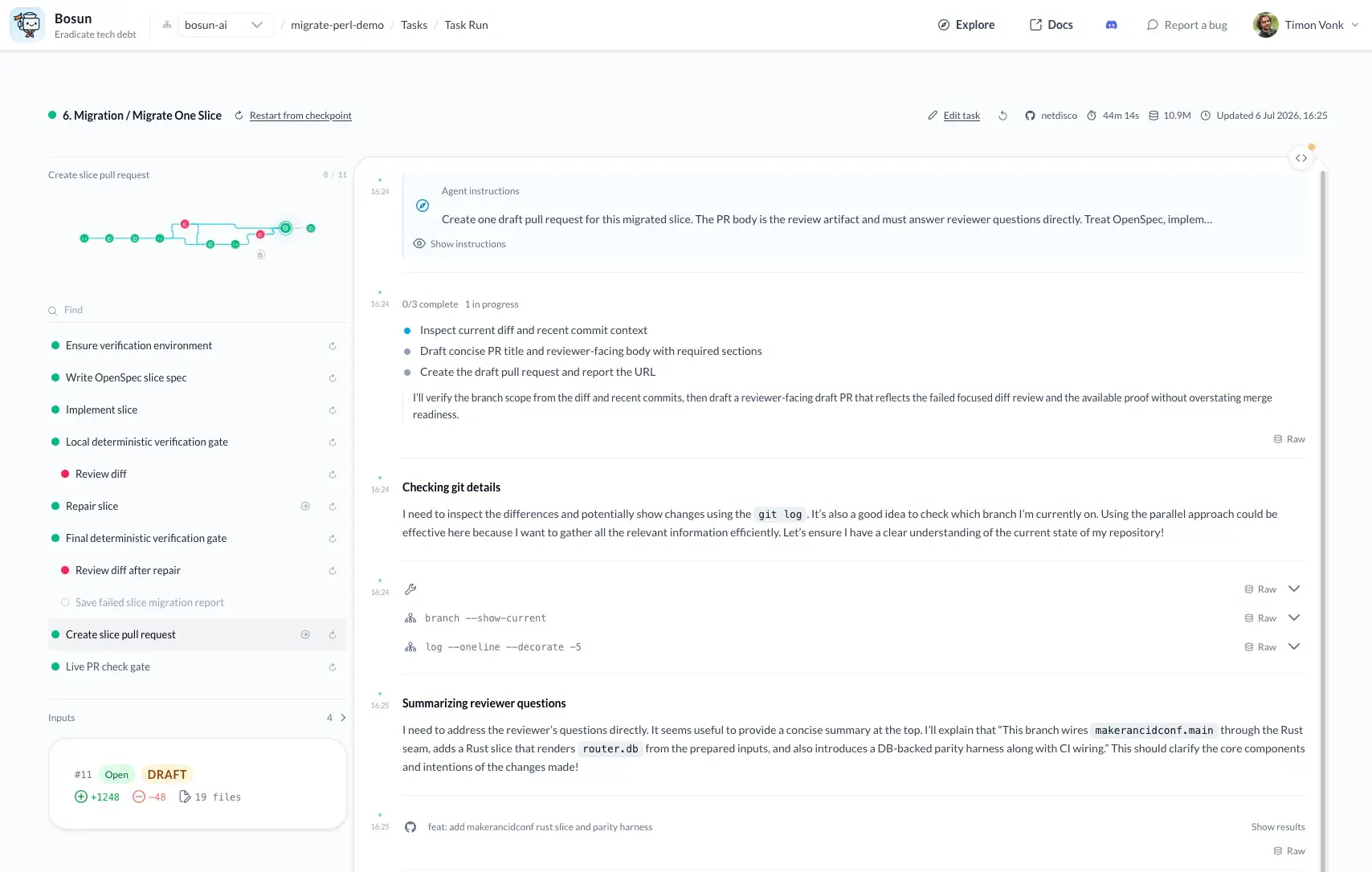Click git icon beside log --oneline command
The width and height of the screenshot is (1372, 872).
pos(410,647)
